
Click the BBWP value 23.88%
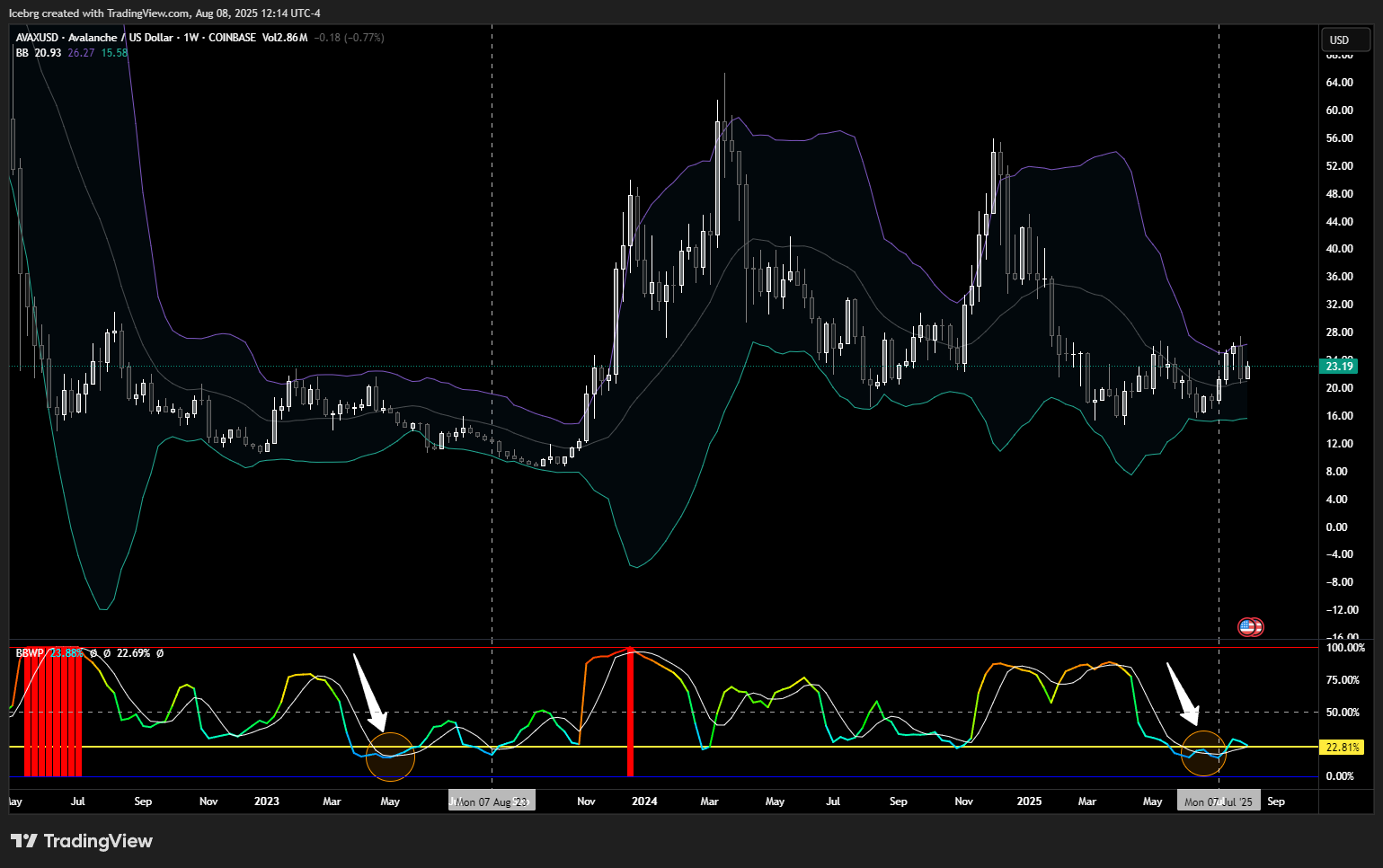[x=66, y=653]
